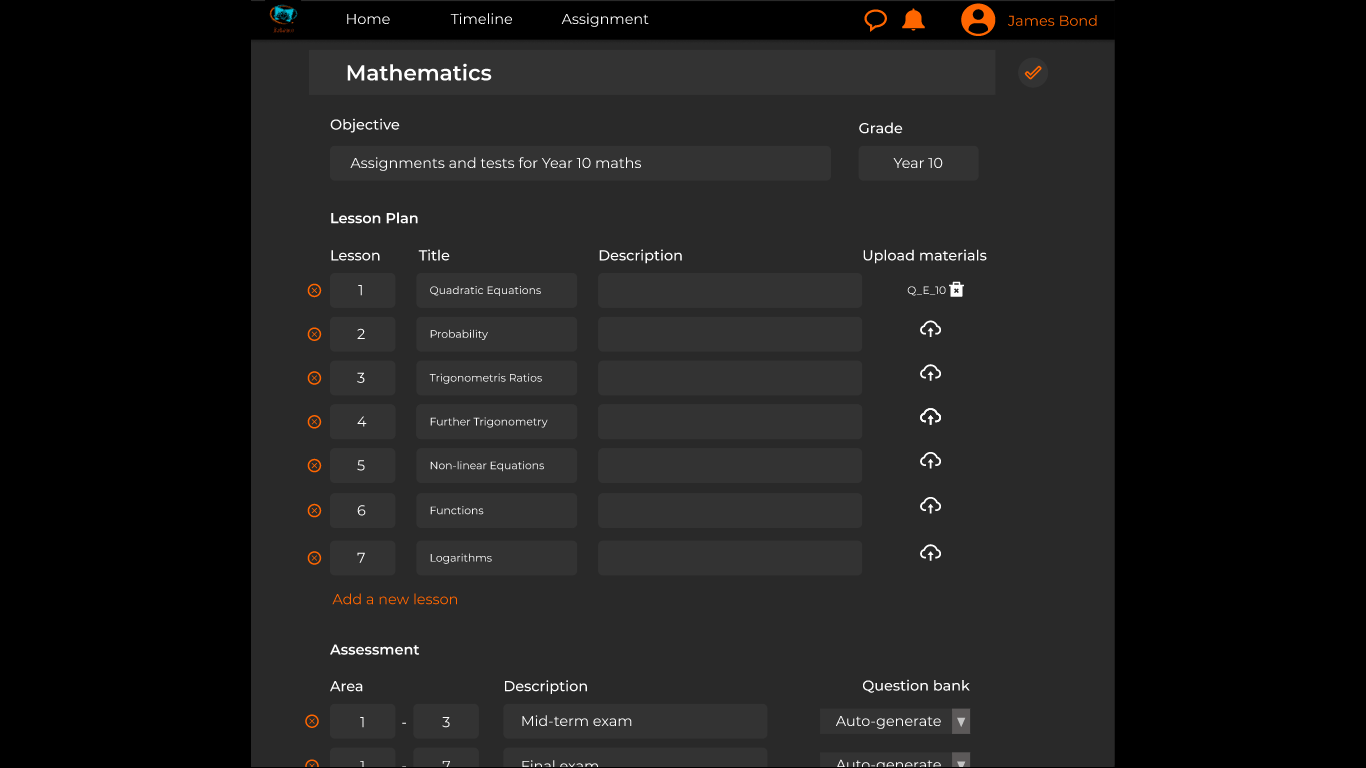1366x768 pixels.
Task: Click the Question bank column header
Action: 916,686
